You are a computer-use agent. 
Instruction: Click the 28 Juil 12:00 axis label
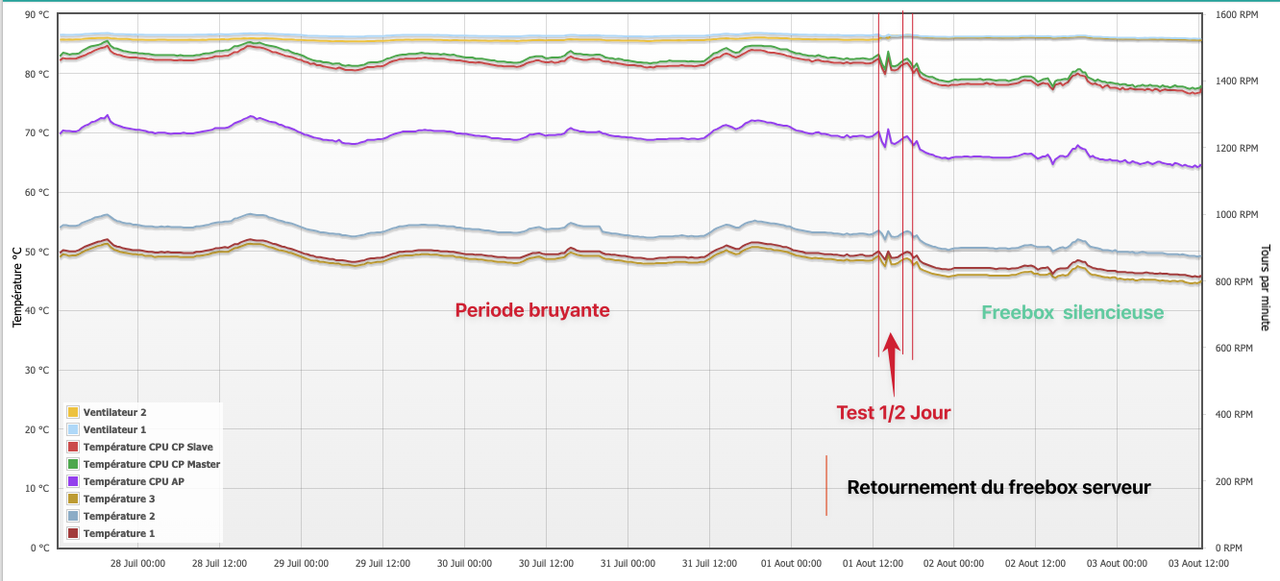pos(219,563)
